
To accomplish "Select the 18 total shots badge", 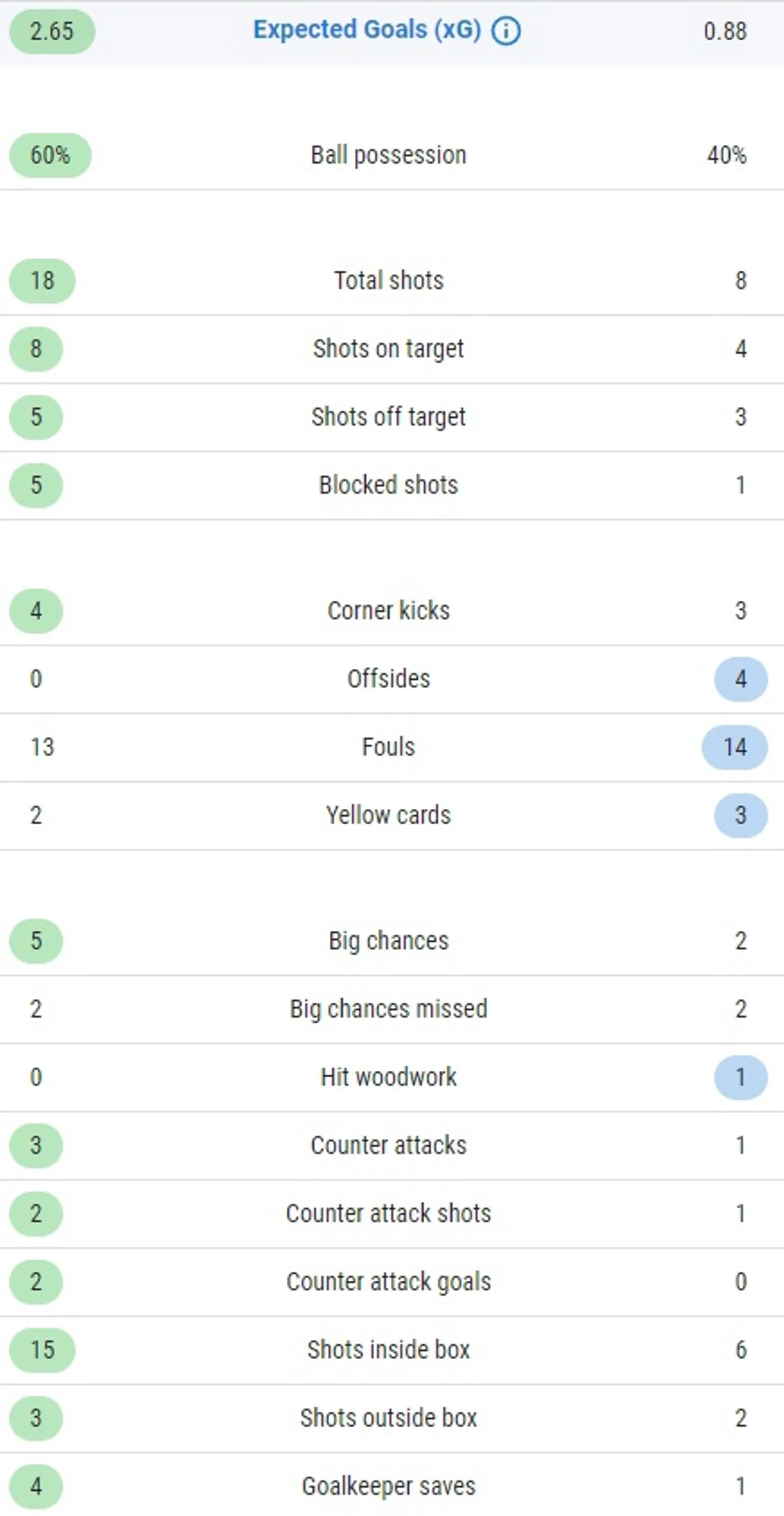I will click(42, 281).
